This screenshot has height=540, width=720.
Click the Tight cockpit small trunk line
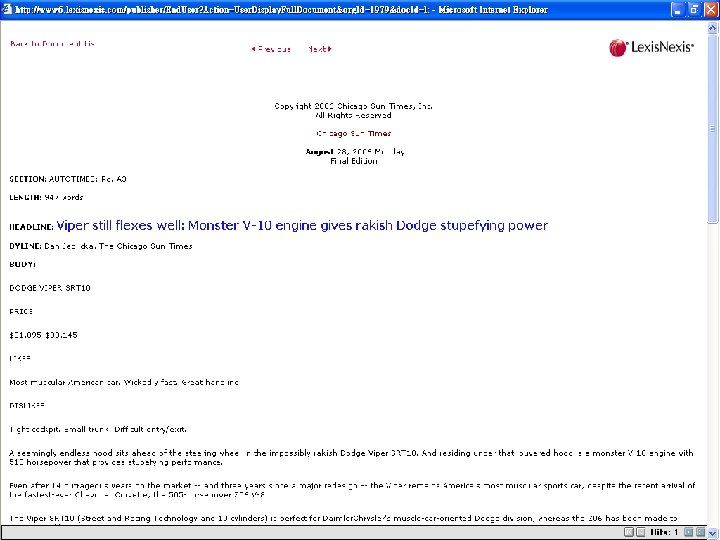click(98, 429)
